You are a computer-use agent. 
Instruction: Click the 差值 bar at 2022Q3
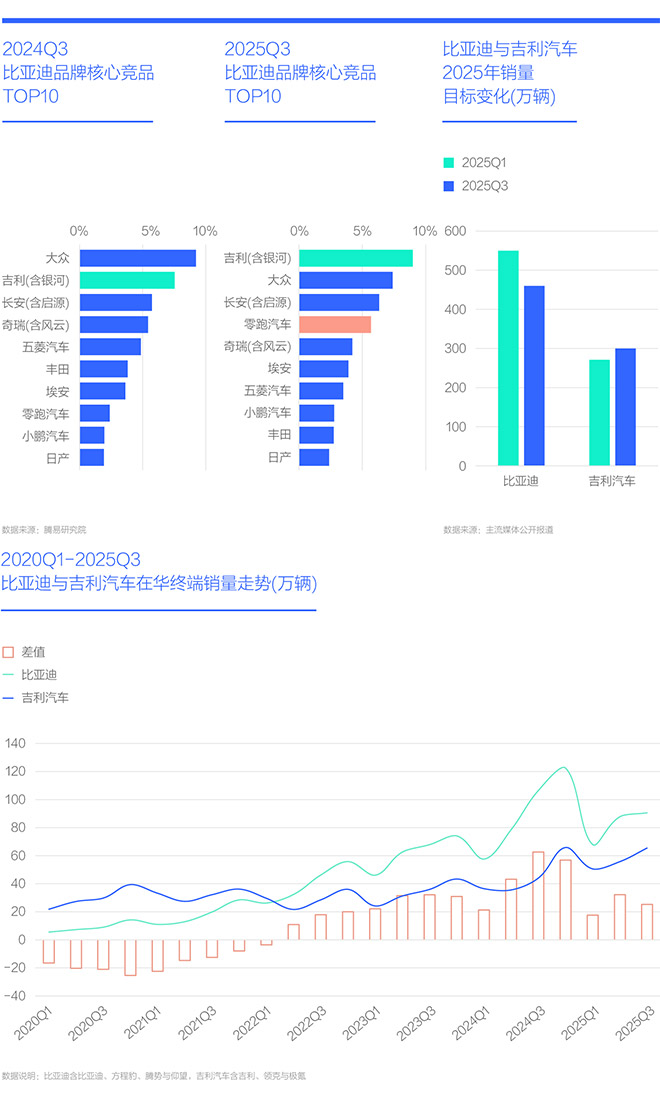pos(321,927)
